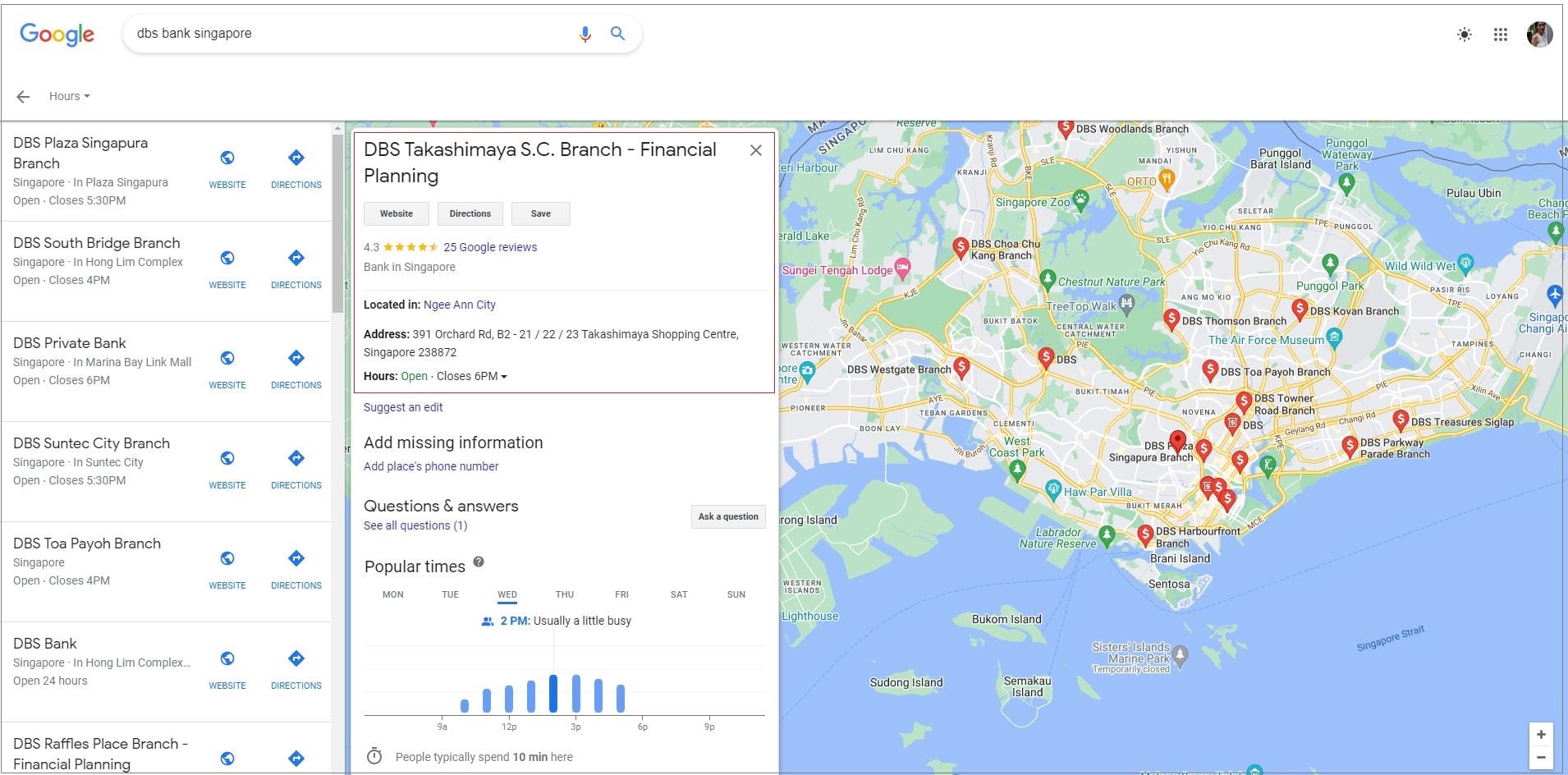Image resolution: width=1568 pixels, height=775 pixels.
Task: Open website for DBS South Bridge Branch
Action: point(227,269)
